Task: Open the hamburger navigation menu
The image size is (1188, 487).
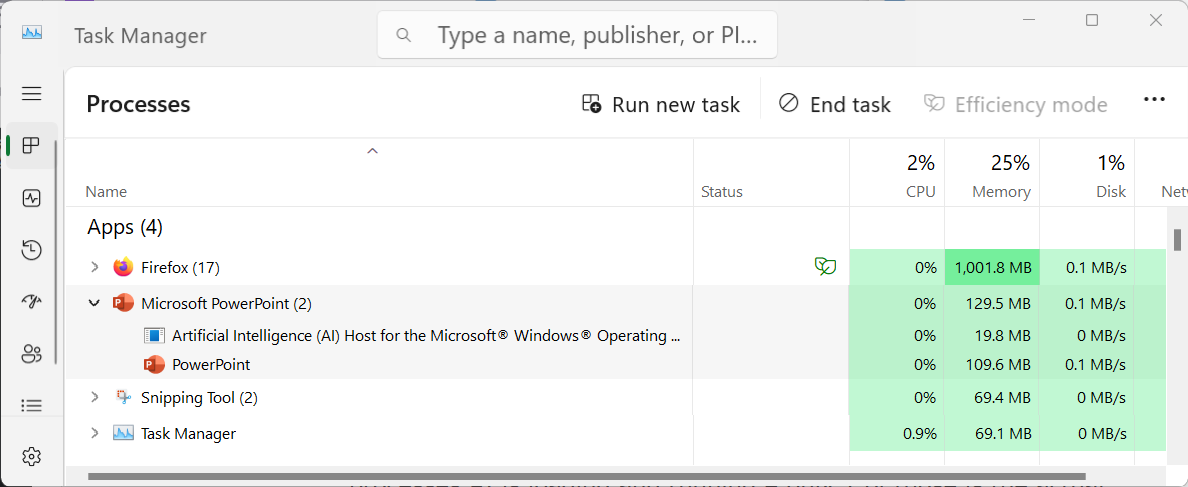Action: 31,93
